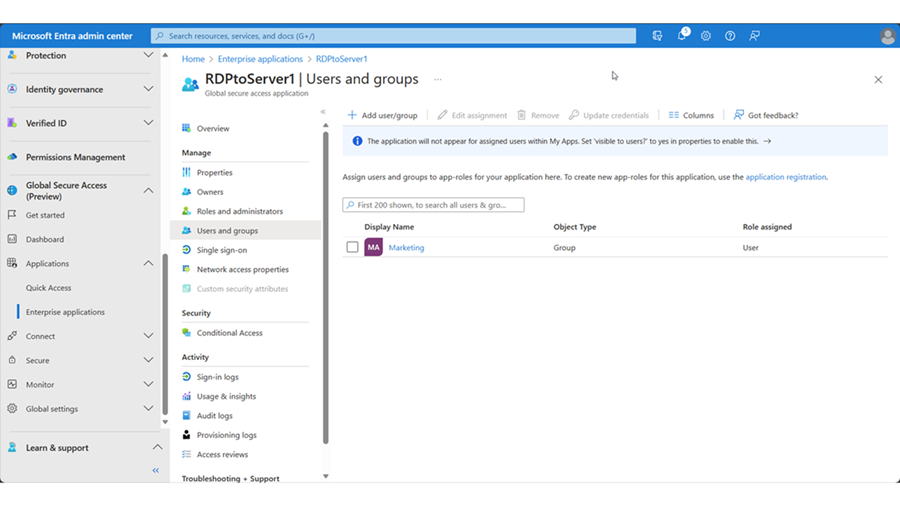Click Update credentials button
Viewport: 900px width, 506px height.
pos(608,115)
